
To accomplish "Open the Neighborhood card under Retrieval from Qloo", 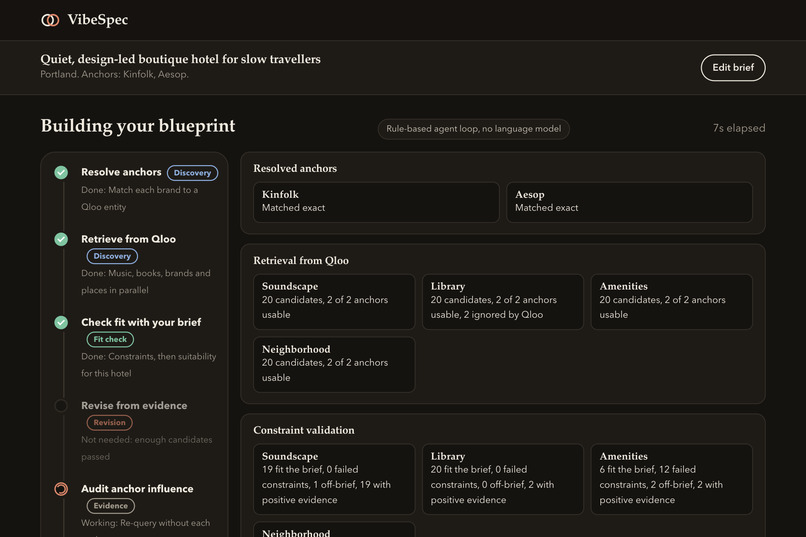I will click(334, 364).
